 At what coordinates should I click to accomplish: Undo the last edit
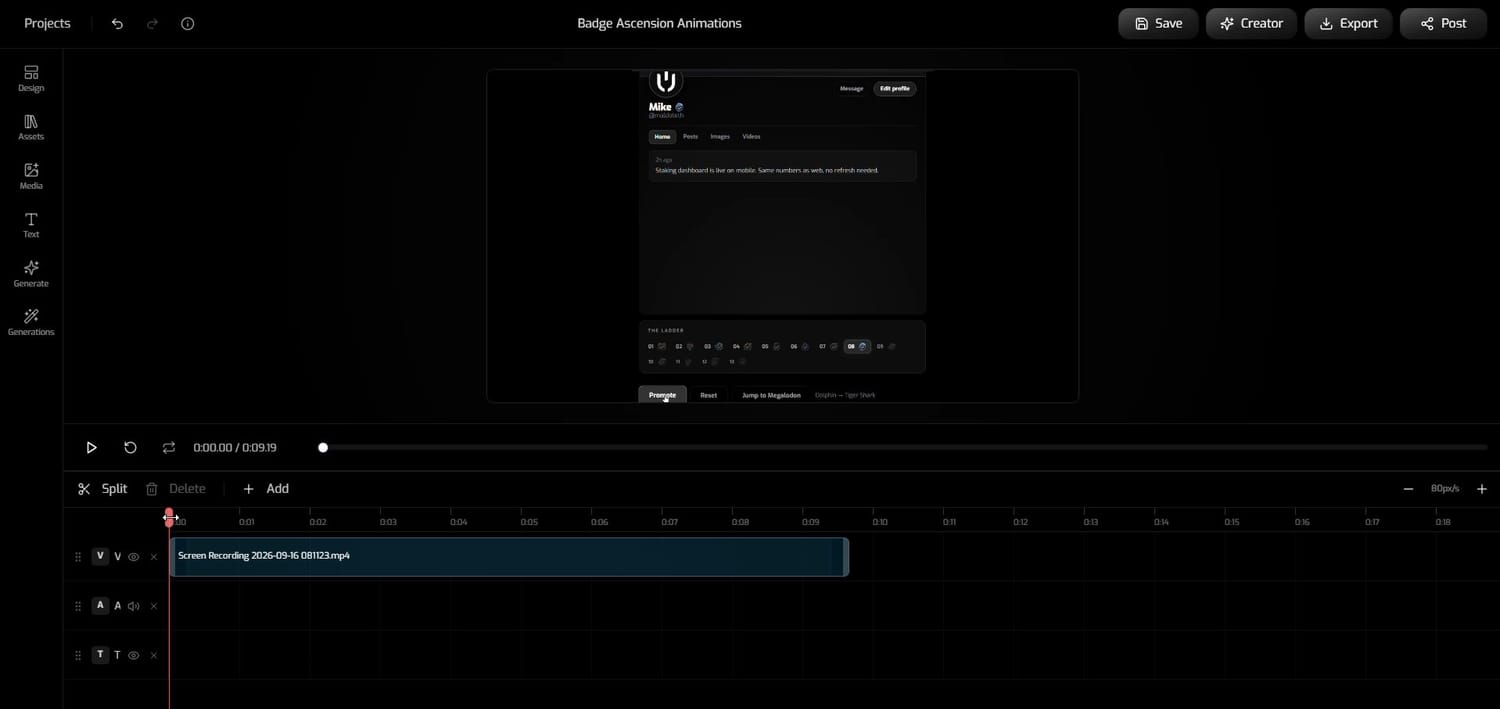pos(117,23)
